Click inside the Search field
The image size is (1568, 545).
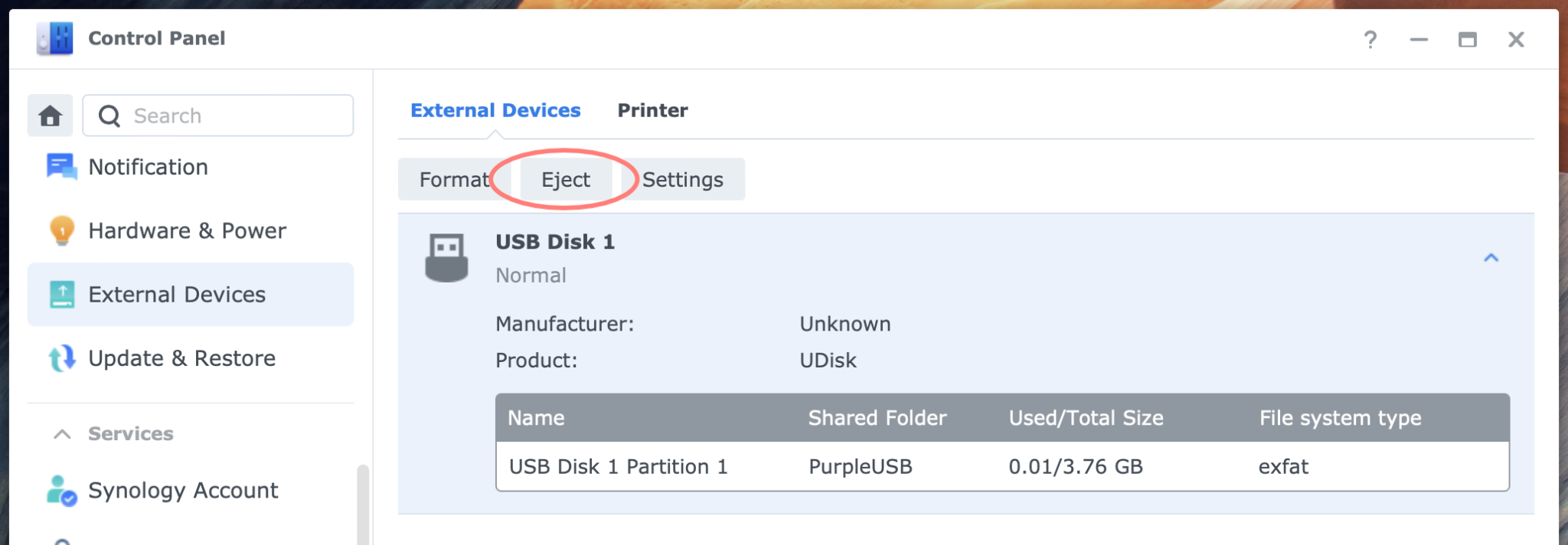[230, 115]
